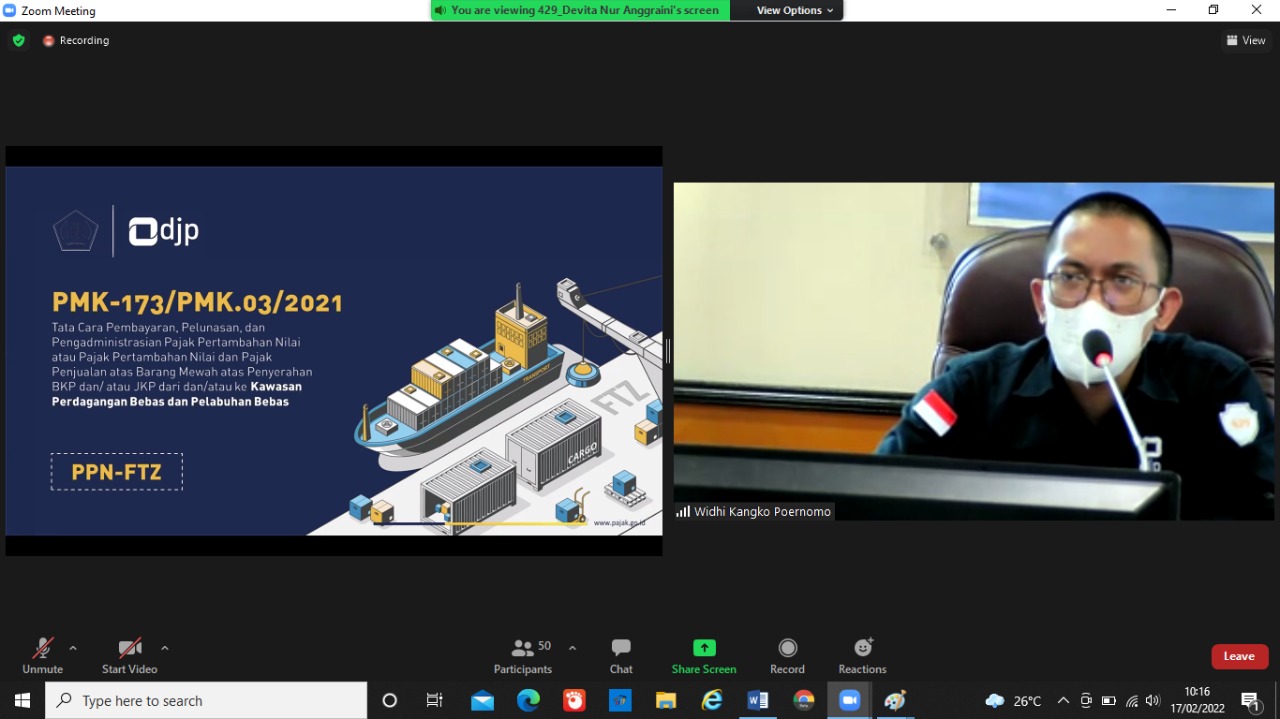The image size is (1280, 719).
Task: Open the Reactions menu
Action: tap(862, 655)
